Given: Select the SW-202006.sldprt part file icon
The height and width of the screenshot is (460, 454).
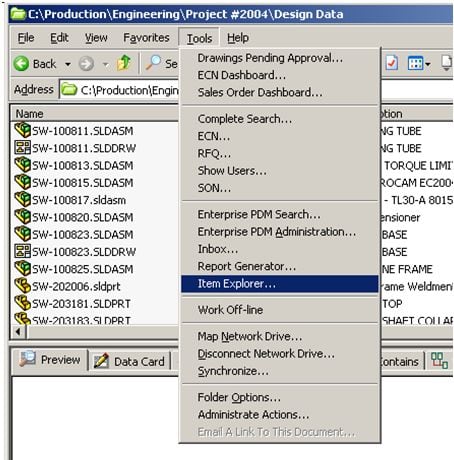Looking at the screenshot, I should tap(22, 286).
